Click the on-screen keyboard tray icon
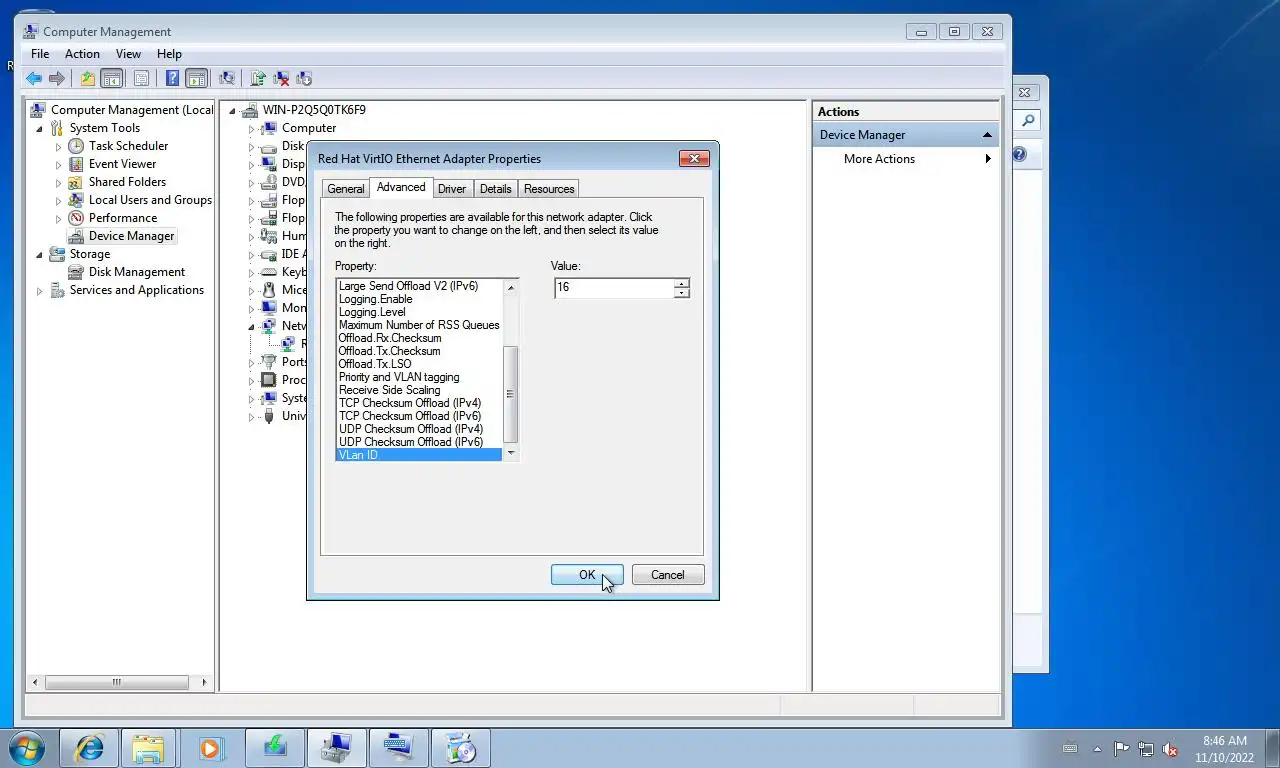The height and width of the screenshot is (768, 1280). 1070,749
